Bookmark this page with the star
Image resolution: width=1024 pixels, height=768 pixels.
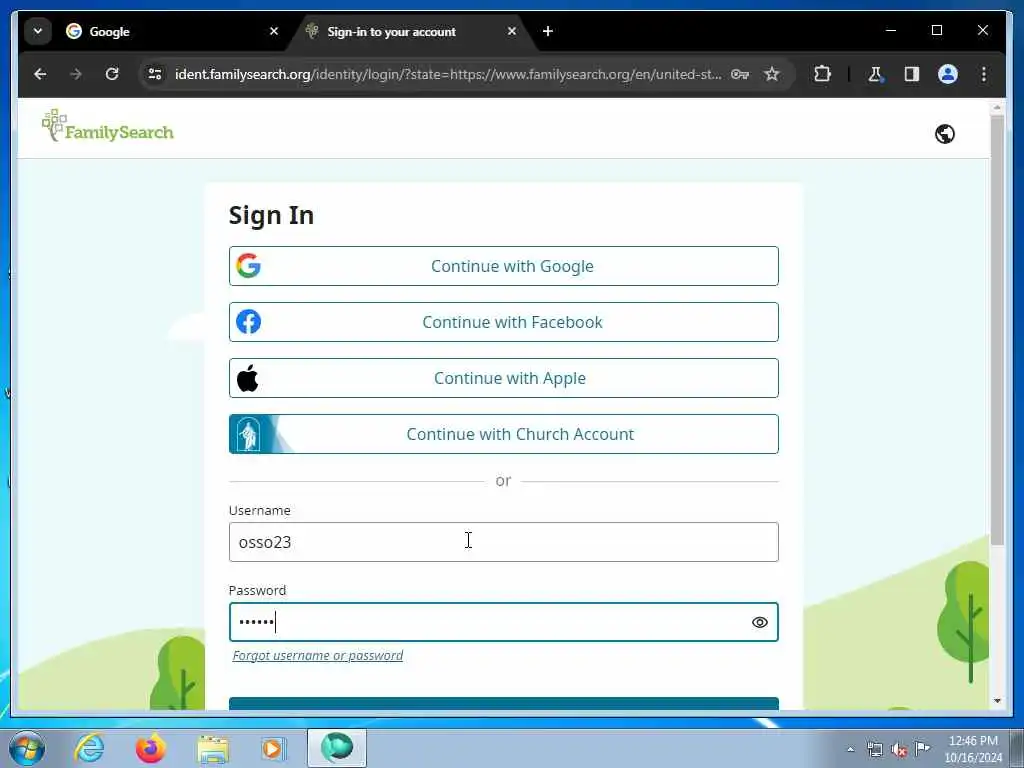[772, 74]
